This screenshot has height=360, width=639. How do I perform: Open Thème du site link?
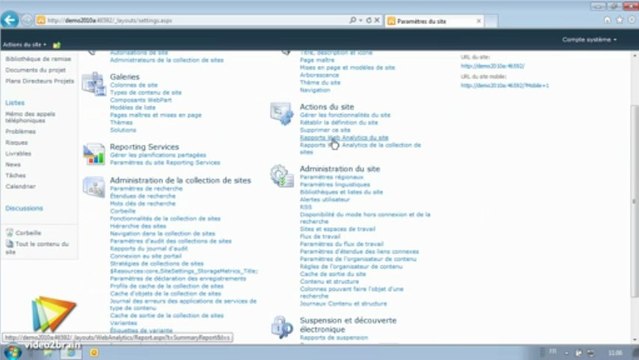pos(320,82)
